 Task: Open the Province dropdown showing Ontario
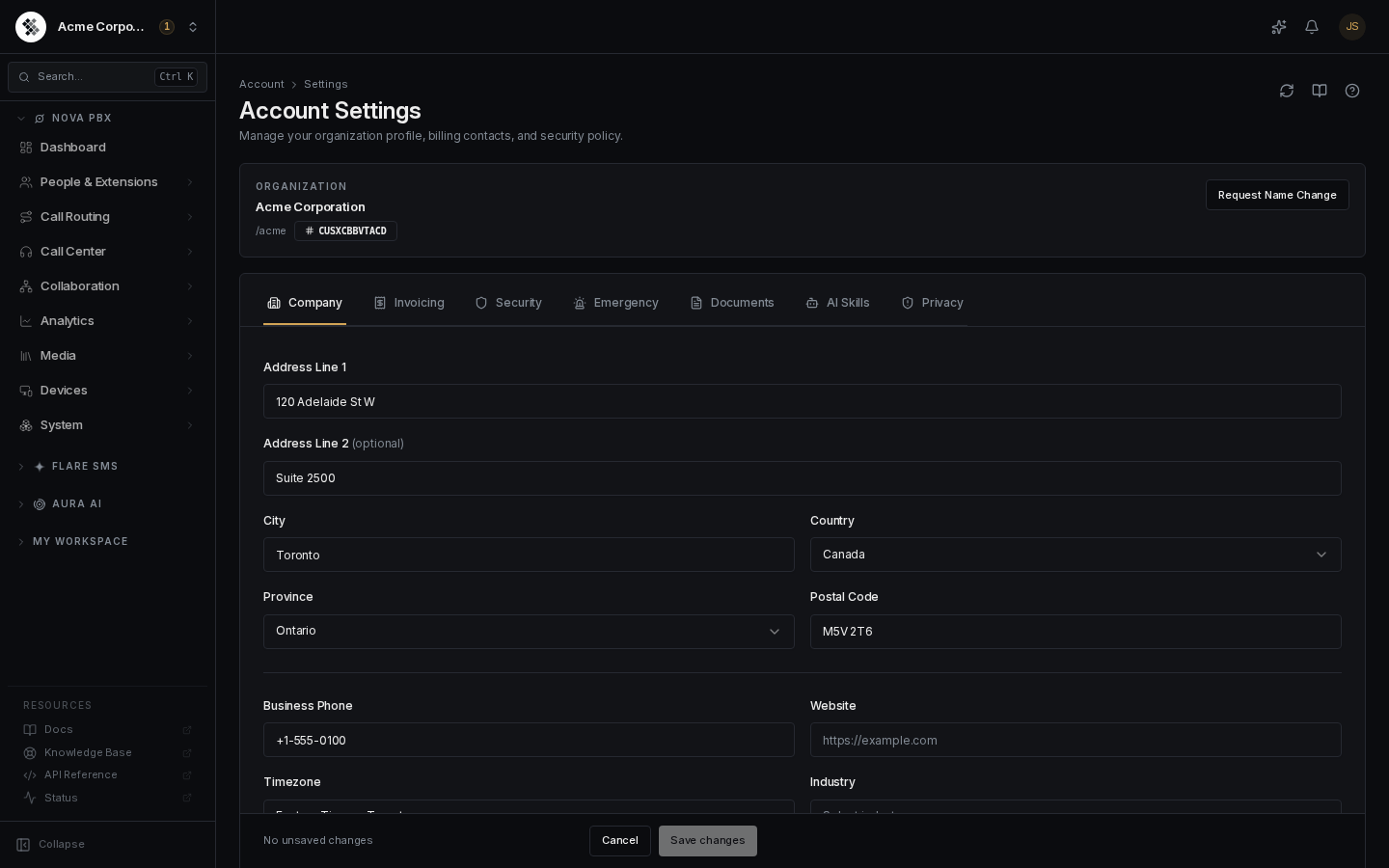click(x=529, y=632)
